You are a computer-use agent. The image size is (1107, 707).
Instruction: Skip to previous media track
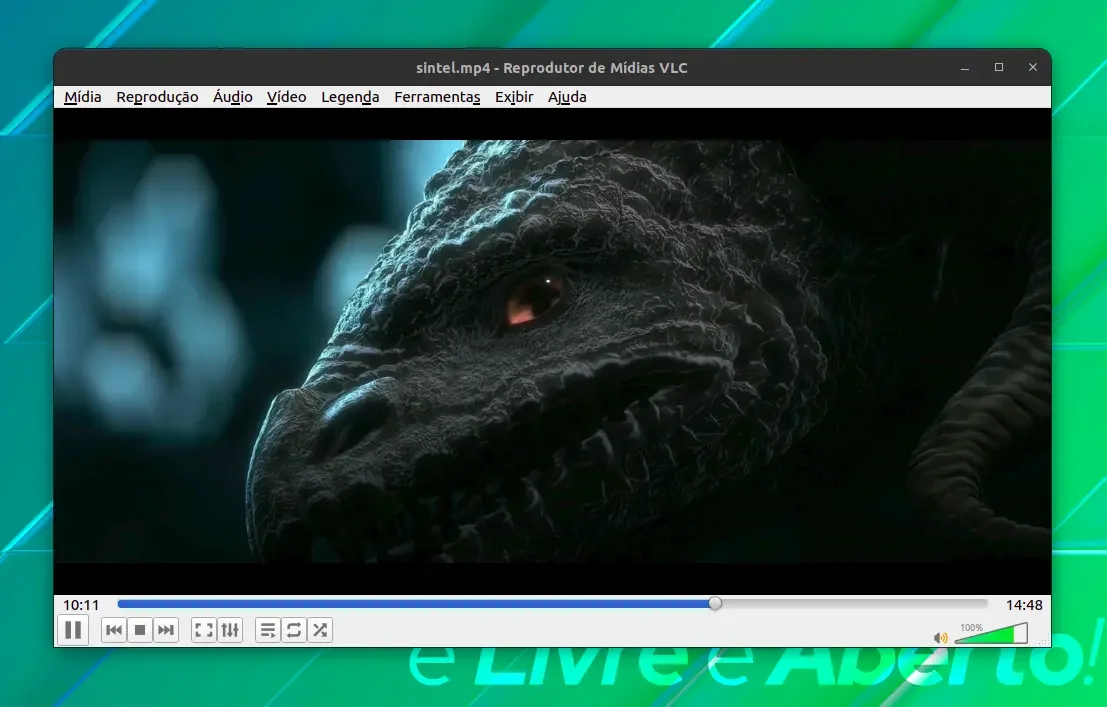click(x=114, y=630)
